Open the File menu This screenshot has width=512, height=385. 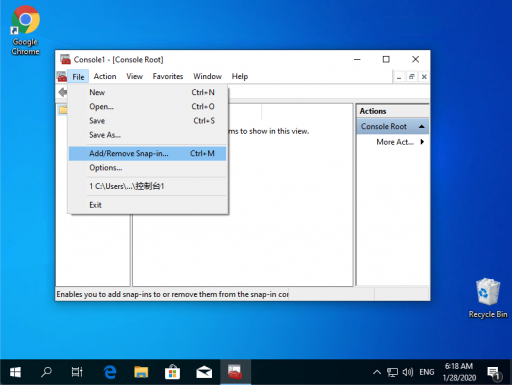(78, 77)
